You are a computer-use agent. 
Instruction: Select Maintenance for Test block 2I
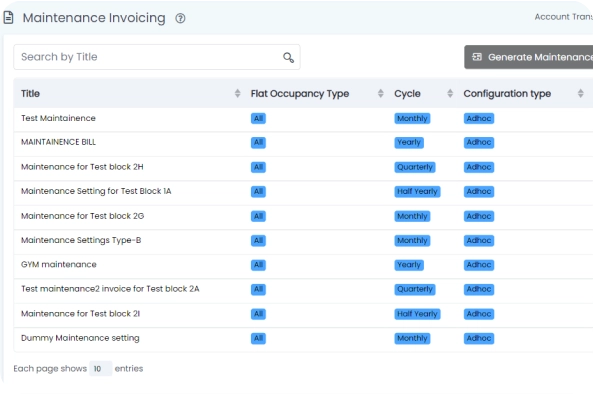[x=80, y=314]
